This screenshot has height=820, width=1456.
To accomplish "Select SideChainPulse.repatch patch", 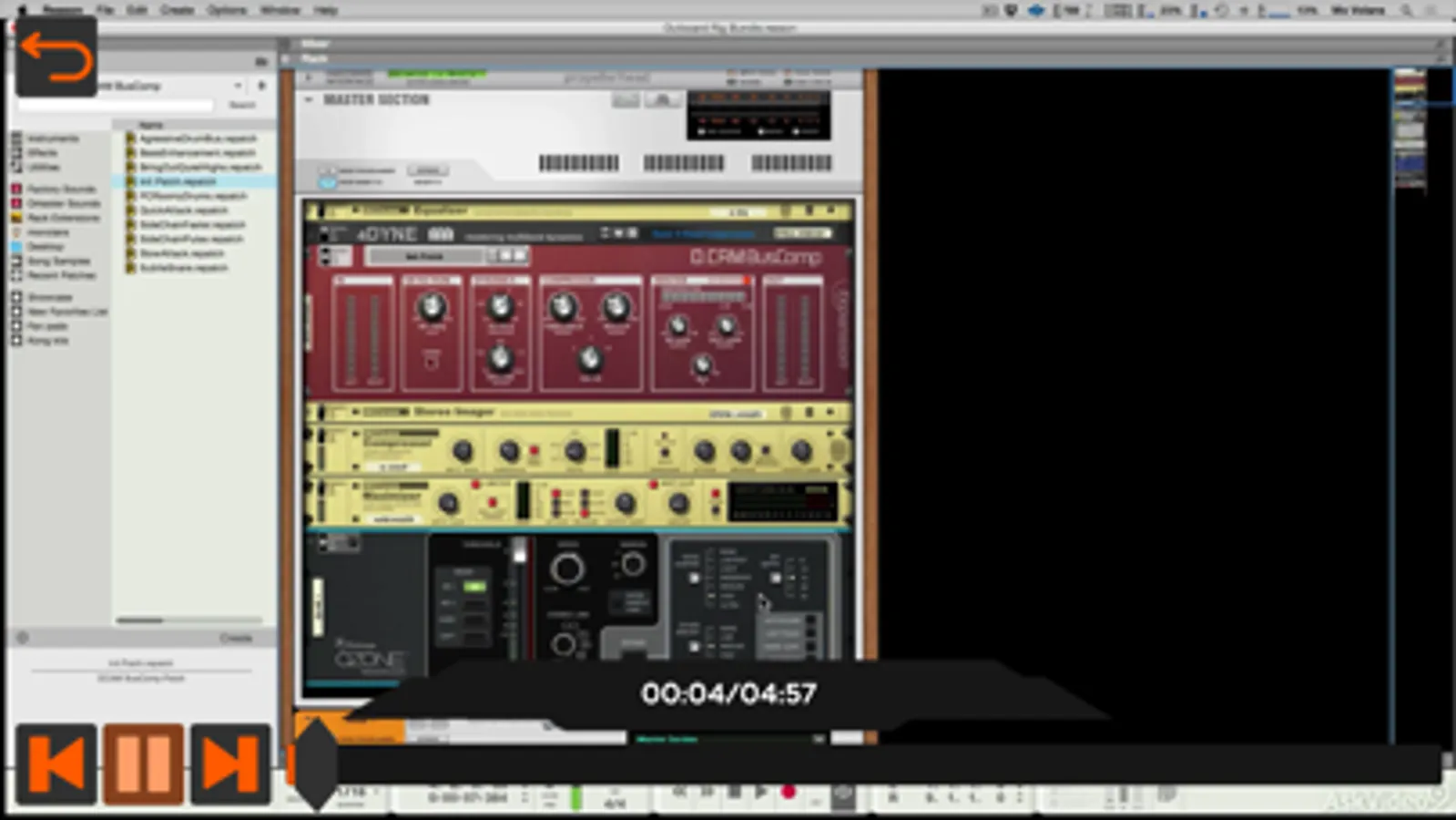I will coord(191,239).
